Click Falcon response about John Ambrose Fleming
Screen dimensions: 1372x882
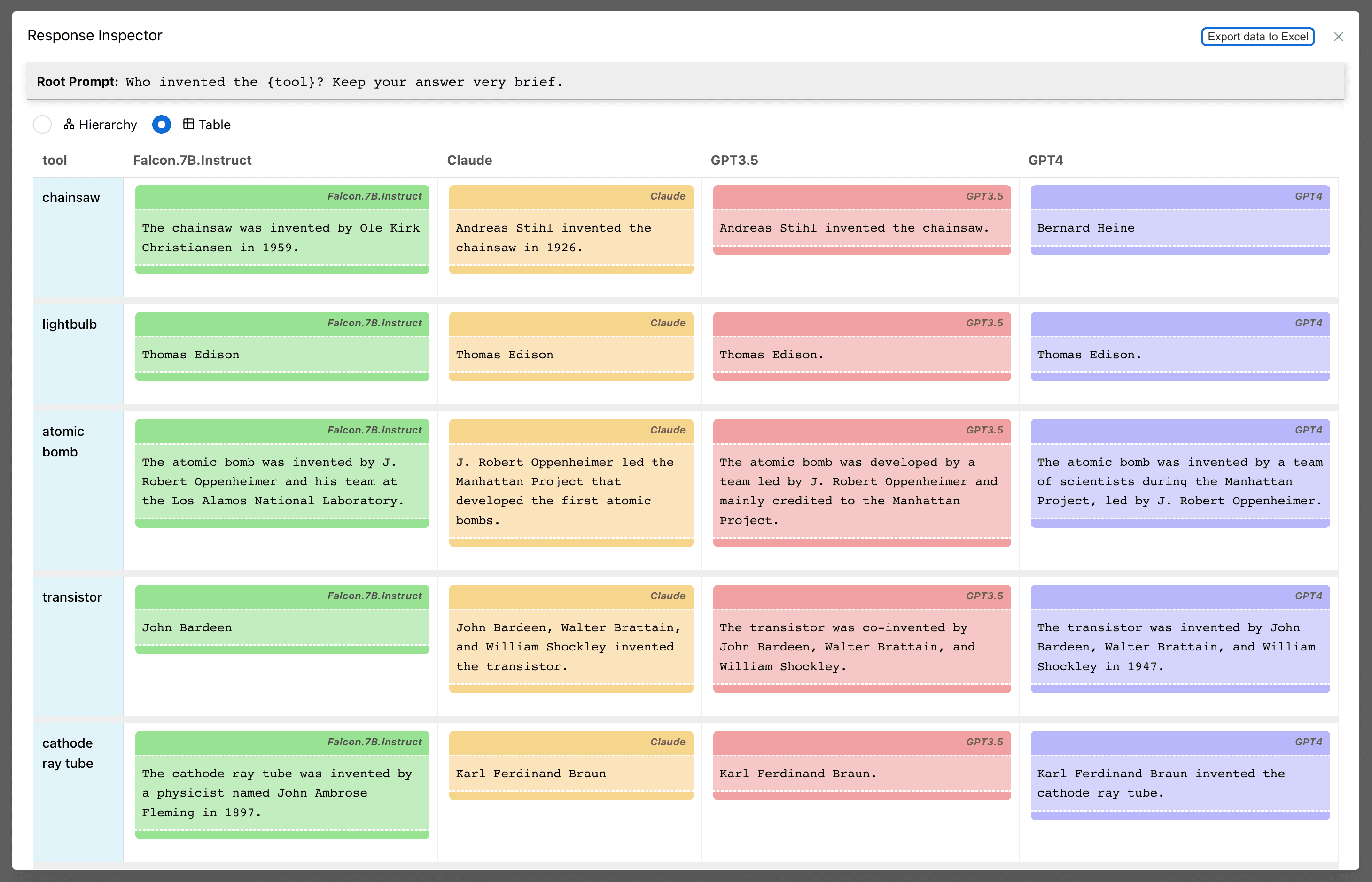282,793
